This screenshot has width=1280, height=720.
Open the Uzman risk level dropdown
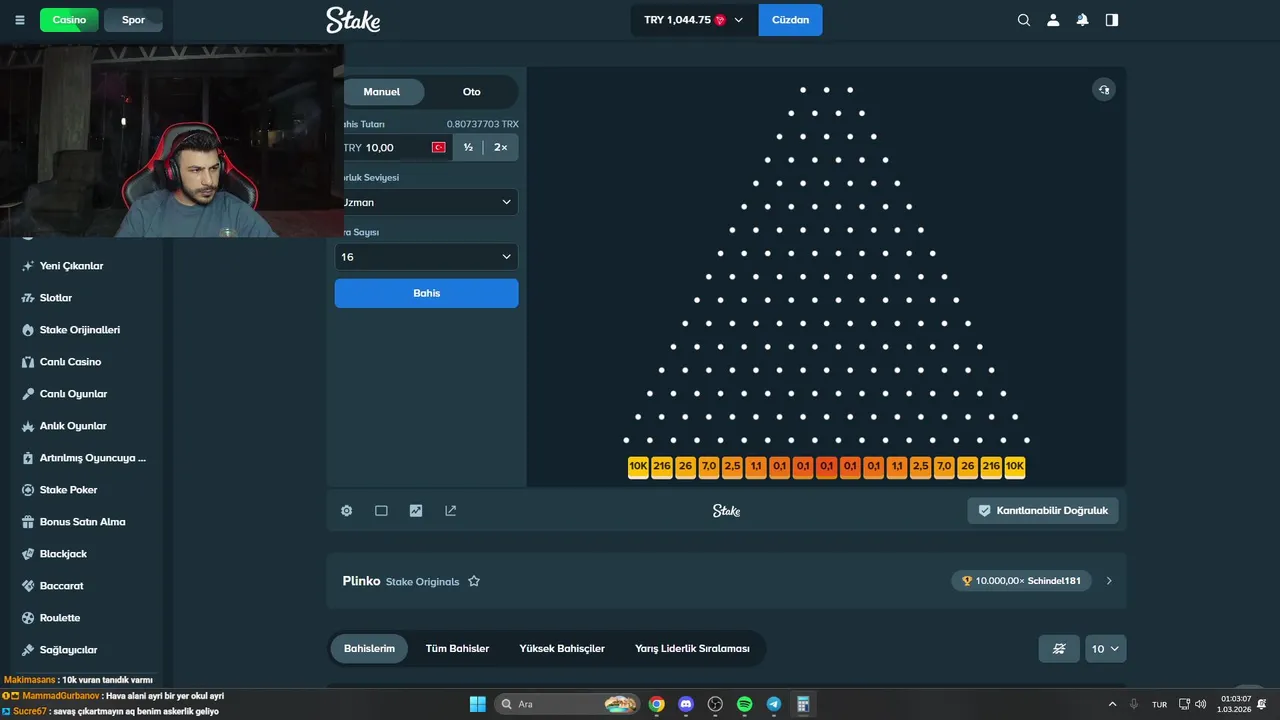point(426,202)
